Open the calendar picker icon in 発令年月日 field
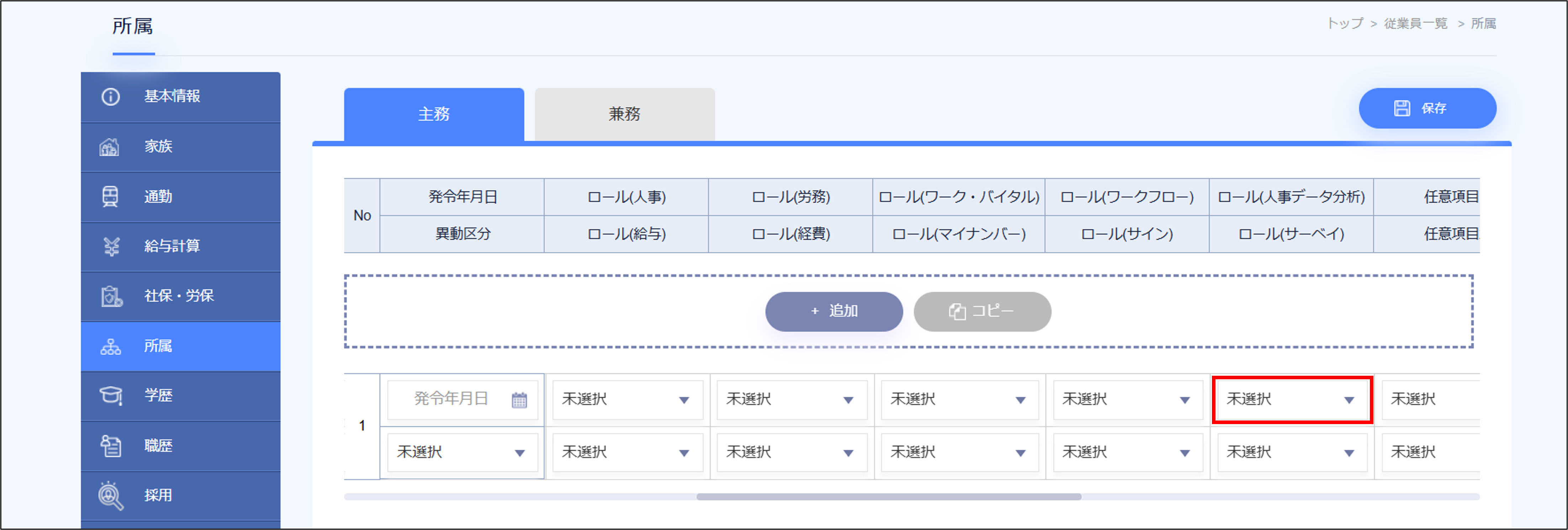Viewport: 1568px width, 530px height. [x=519, y=400]
